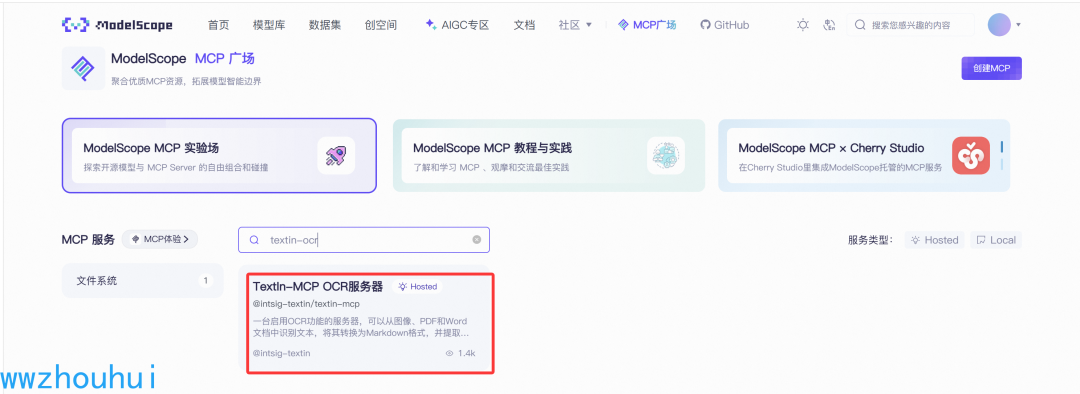The width and height of the screenshot is (1080, 394).
Task: Click the 1.4k view count eye icon
Action: 449,353
